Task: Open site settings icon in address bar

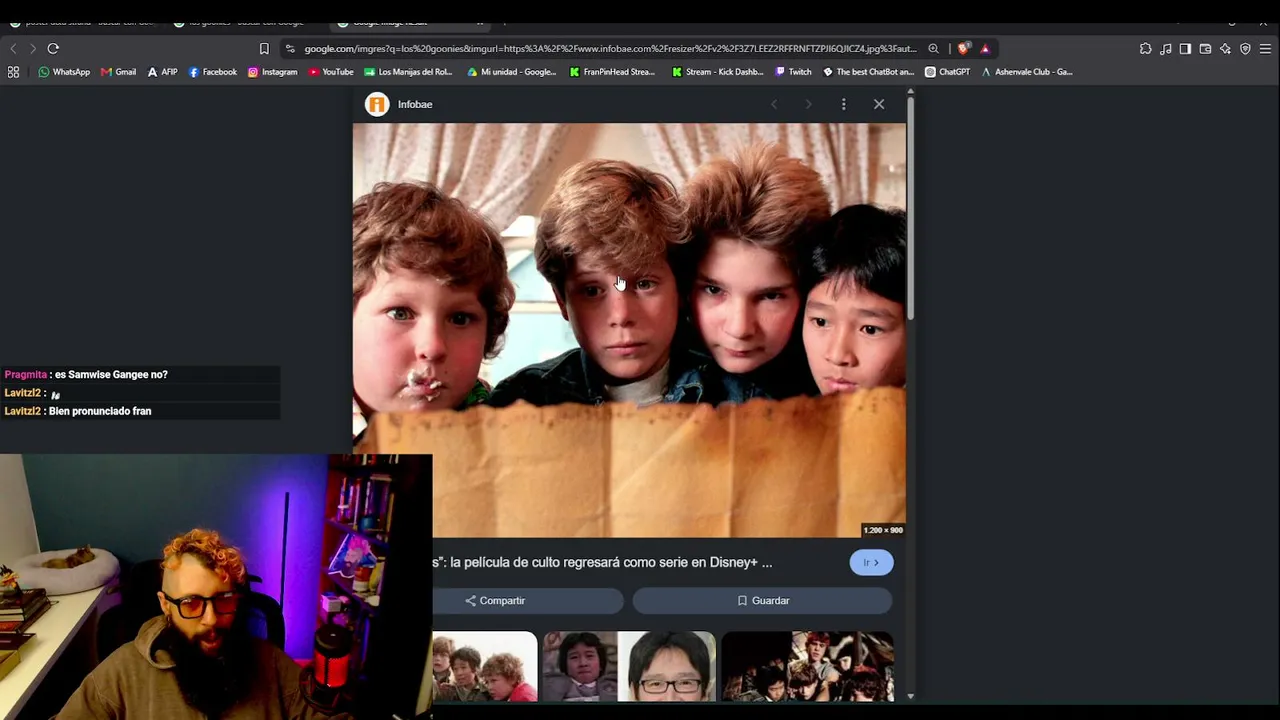Action: pos(290,48)
